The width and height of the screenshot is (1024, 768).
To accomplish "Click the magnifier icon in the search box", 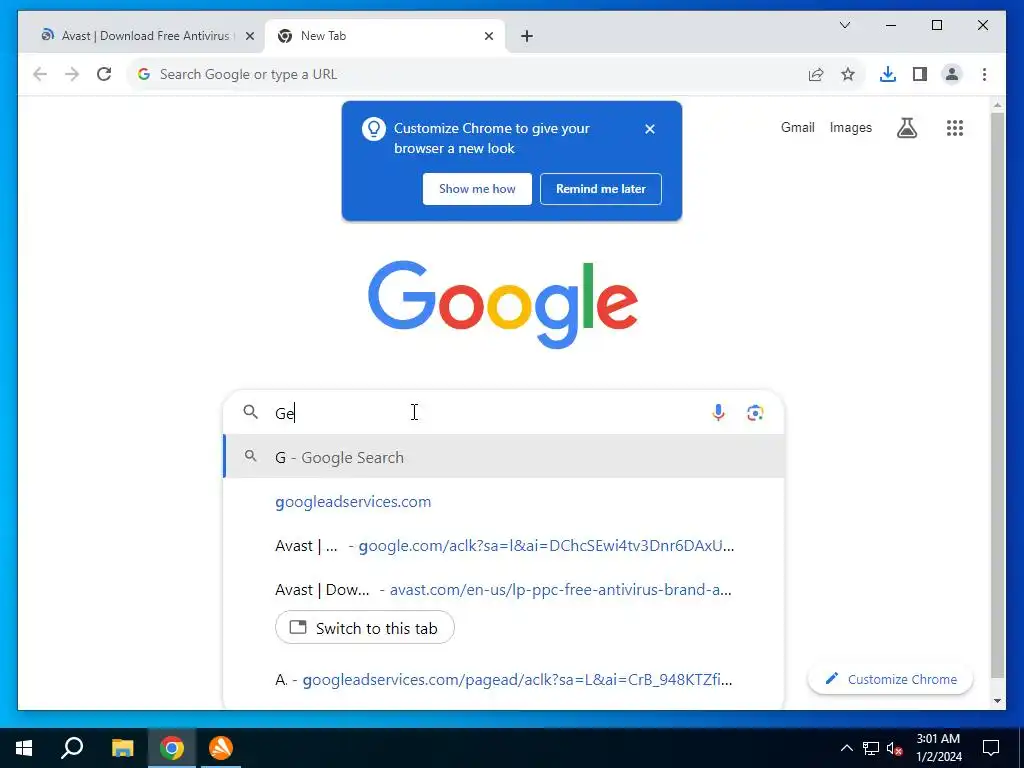I will (x=251, y=412).
